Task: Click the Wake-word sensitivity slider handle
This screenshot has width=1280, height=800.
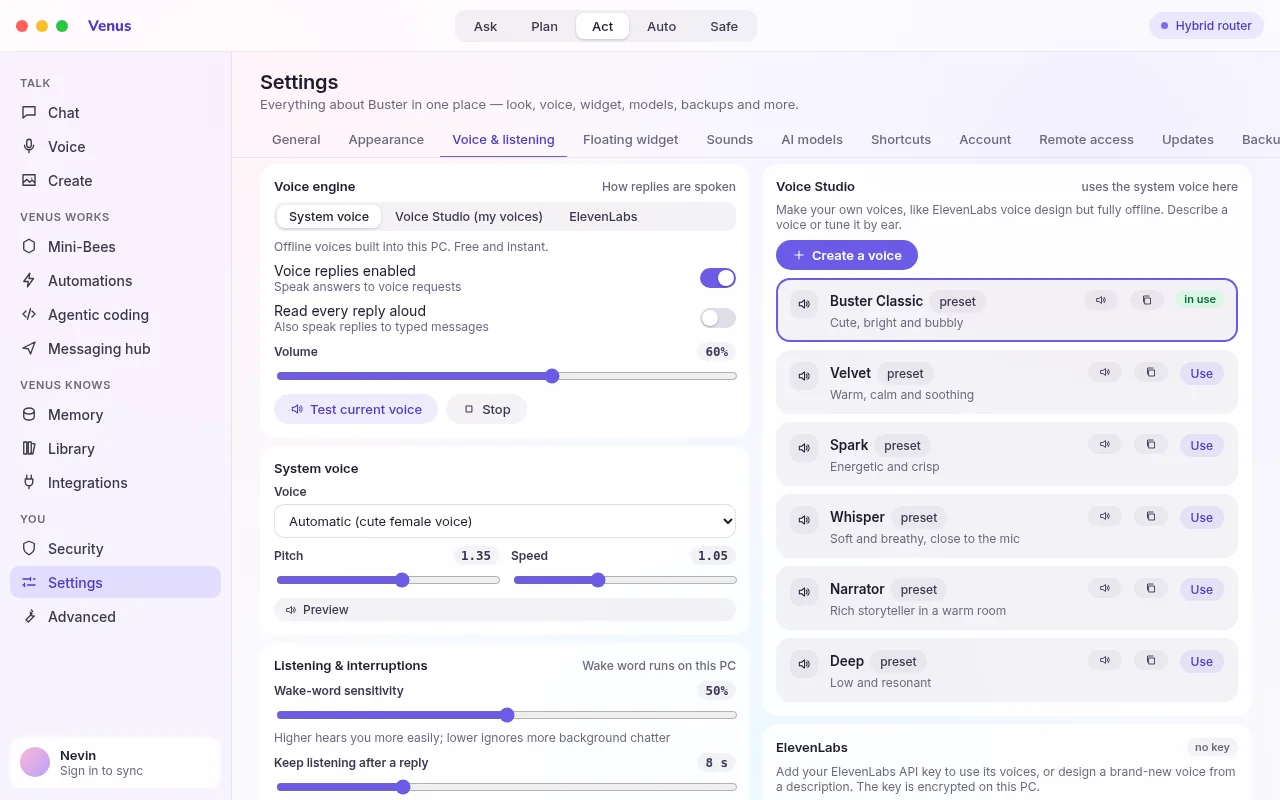Action: tap(507, 715)
